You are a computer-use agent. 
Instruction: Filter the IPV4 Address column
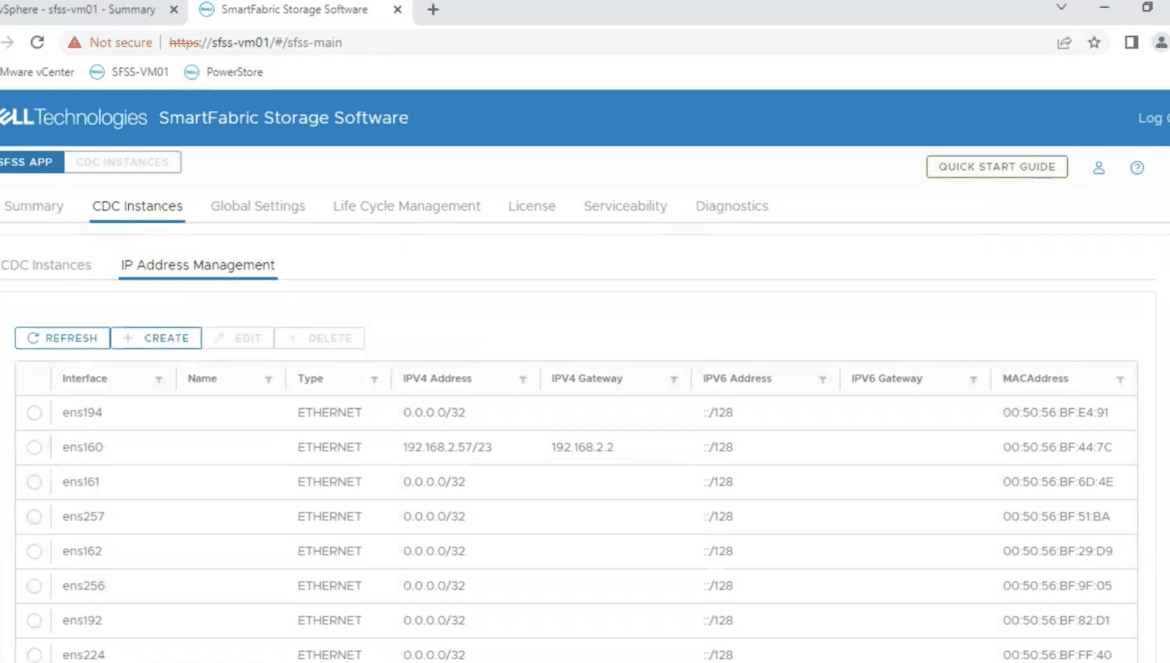[522, 380]
